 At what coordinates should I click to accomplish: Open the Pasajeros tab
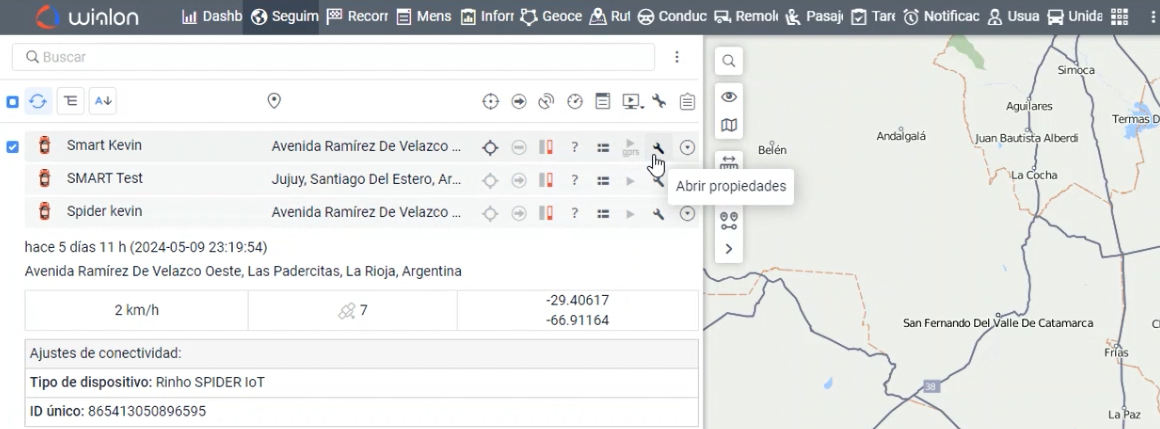pyautogui.click(x=814, y=16)
